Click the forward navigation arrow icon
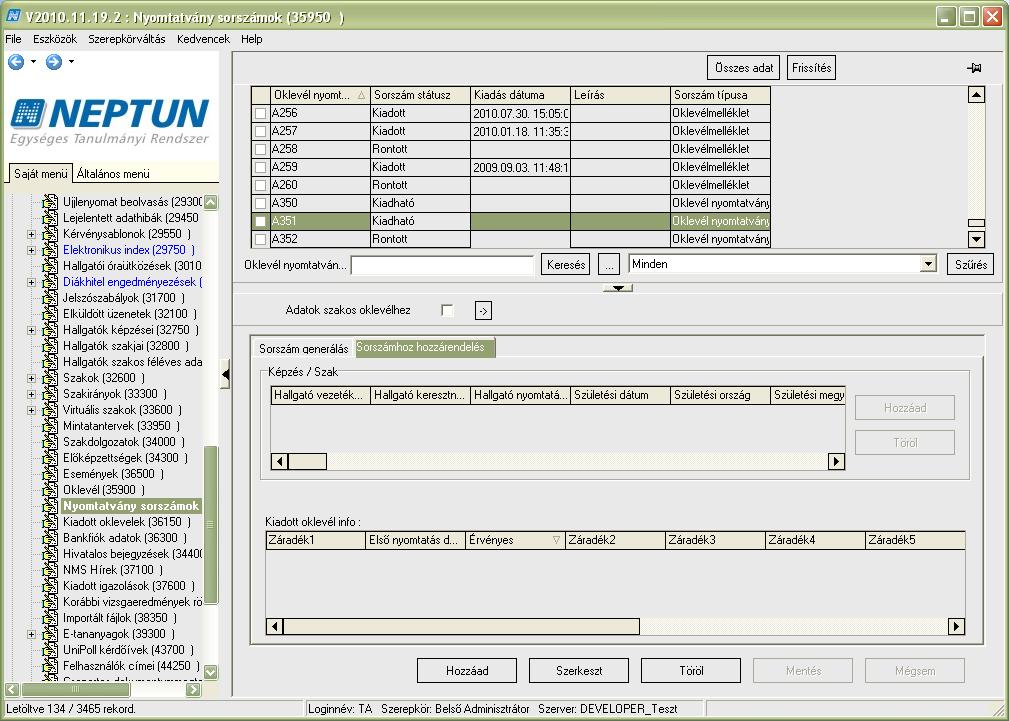Image resolution: width=1009 pixels, height=721 pixels. [x=53, y=62]
